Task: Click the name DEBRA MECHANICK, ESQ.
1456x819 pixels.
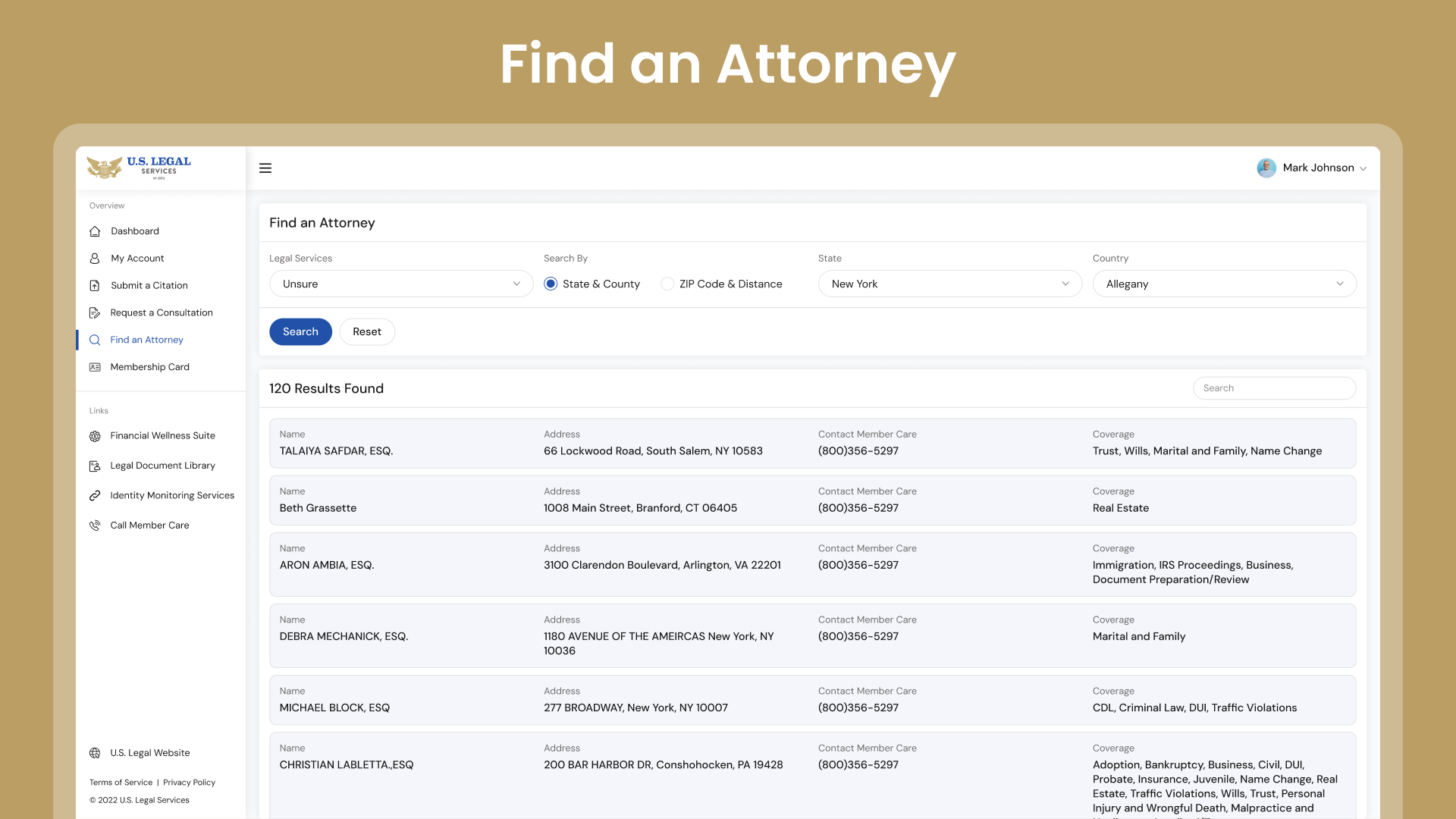Action: click(x=344, y=636)
